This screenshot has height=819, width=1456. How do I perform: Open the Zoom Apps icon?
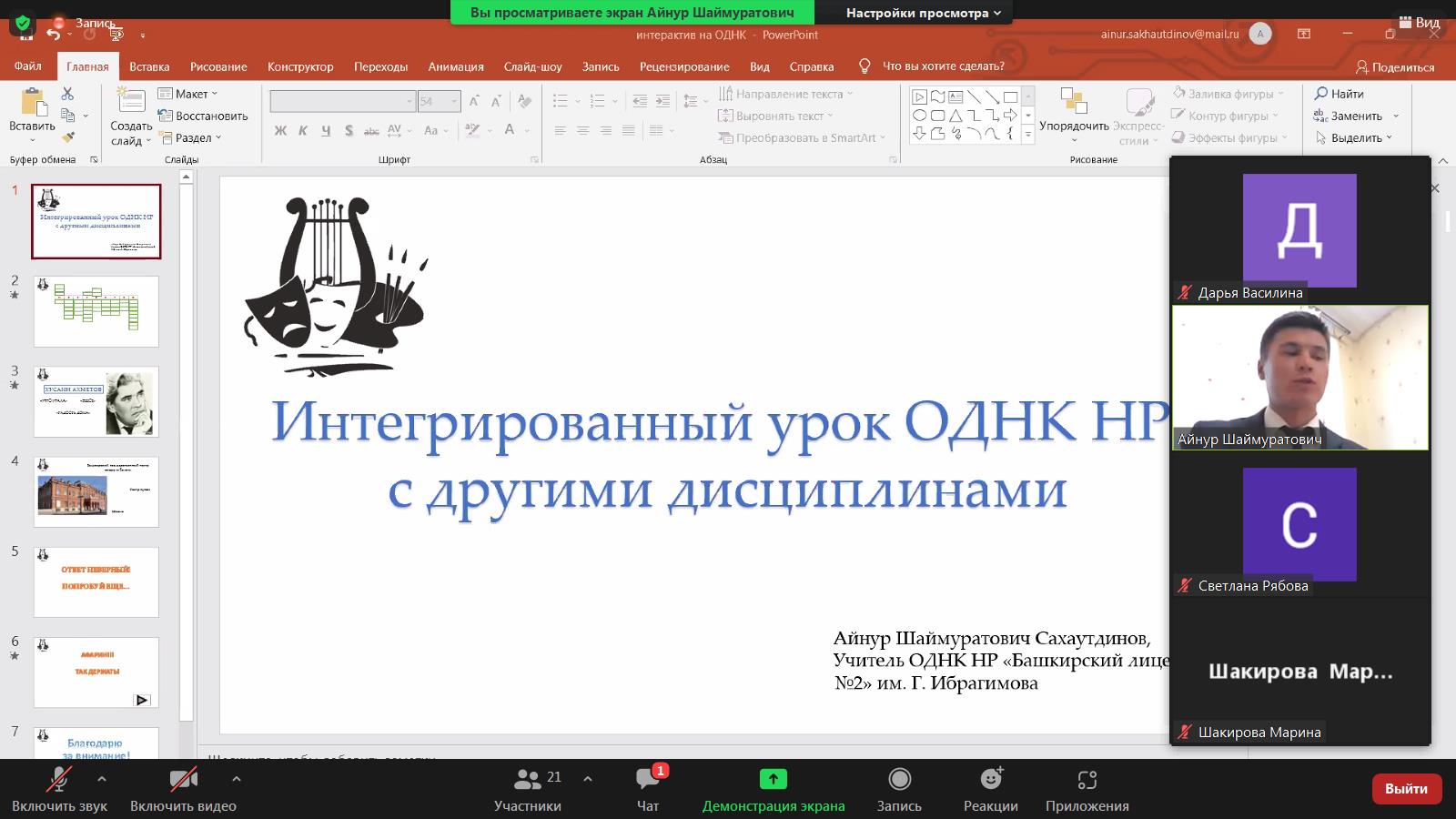point(1087,780)
